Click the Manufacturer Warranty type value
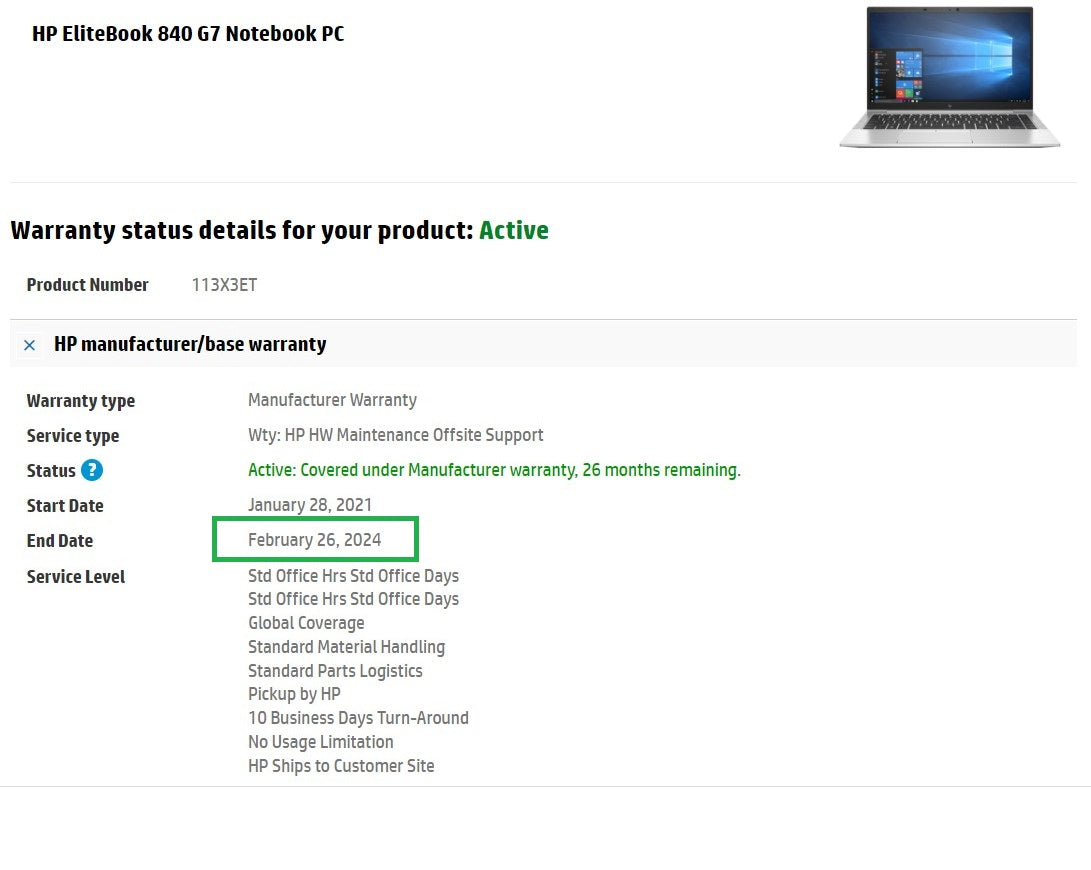 332,400
